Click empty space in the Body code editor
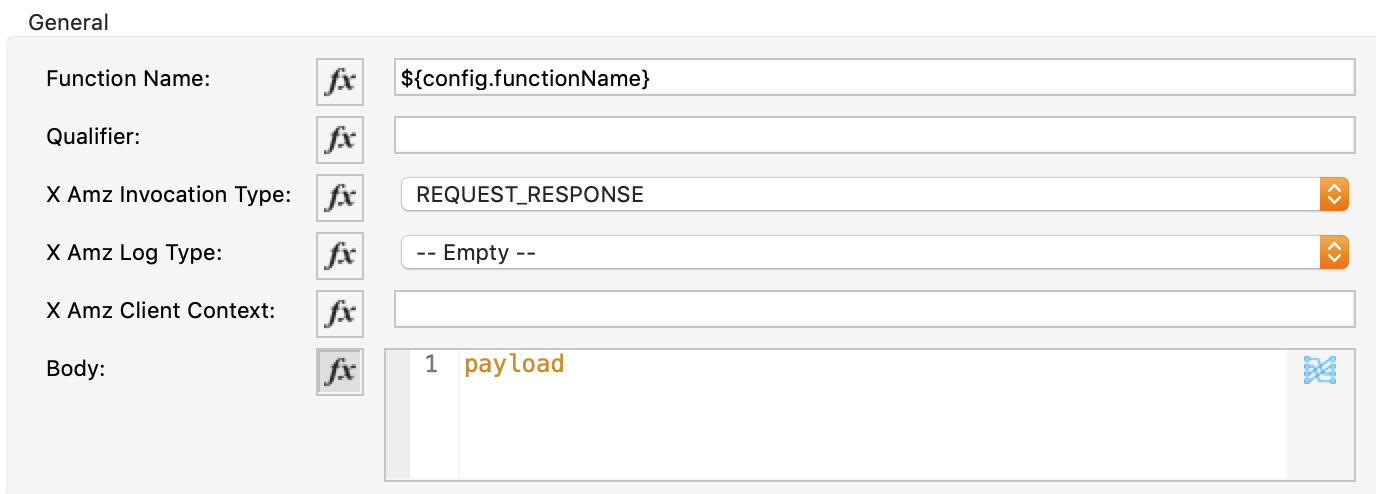Viewport: 1376px width, 494px height. pyautogui.click(x=870, y=430)
